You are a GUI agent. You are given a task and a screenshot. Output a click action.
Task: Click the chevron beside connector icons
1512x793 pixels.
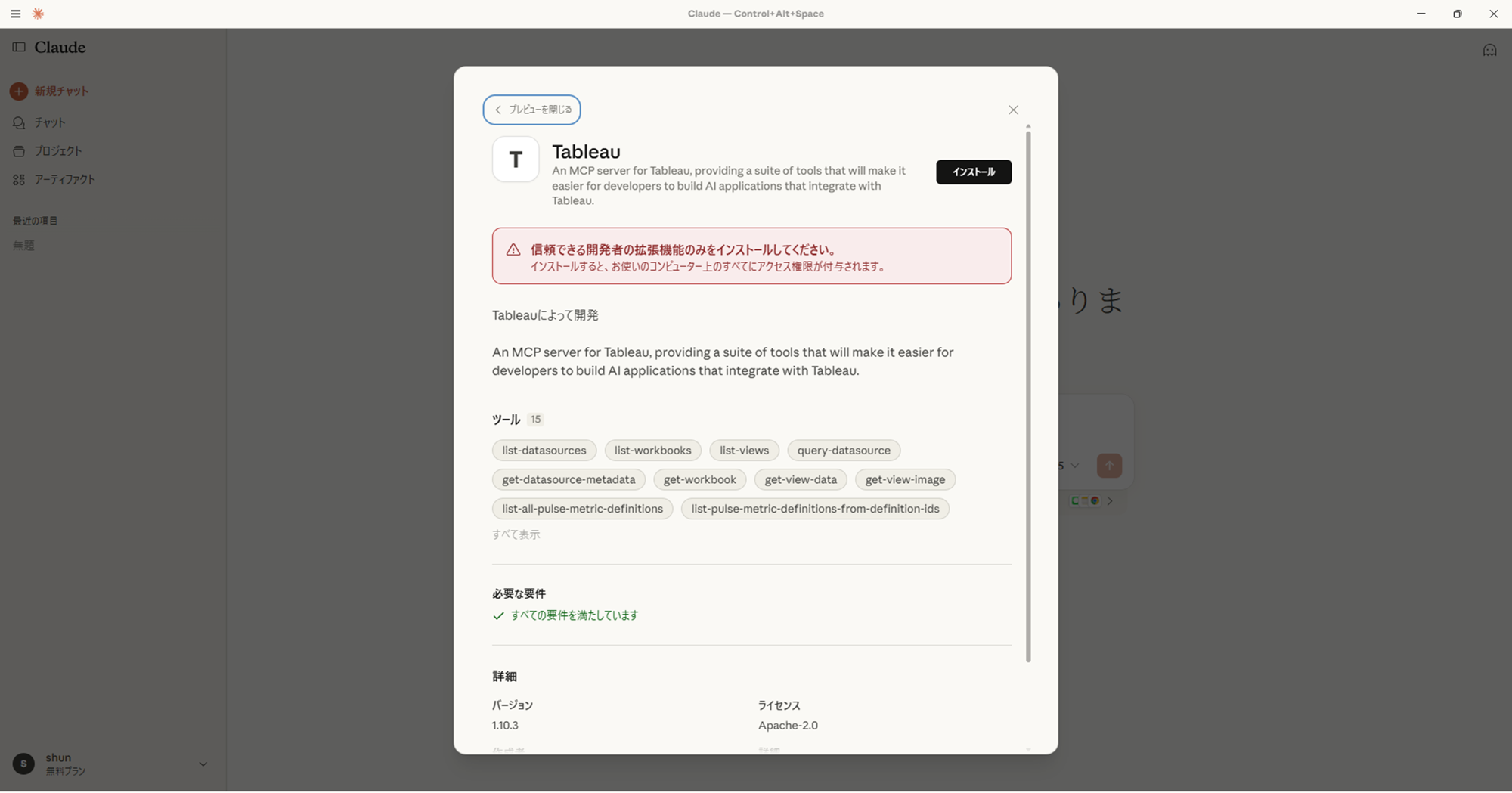pos(1110,500)
